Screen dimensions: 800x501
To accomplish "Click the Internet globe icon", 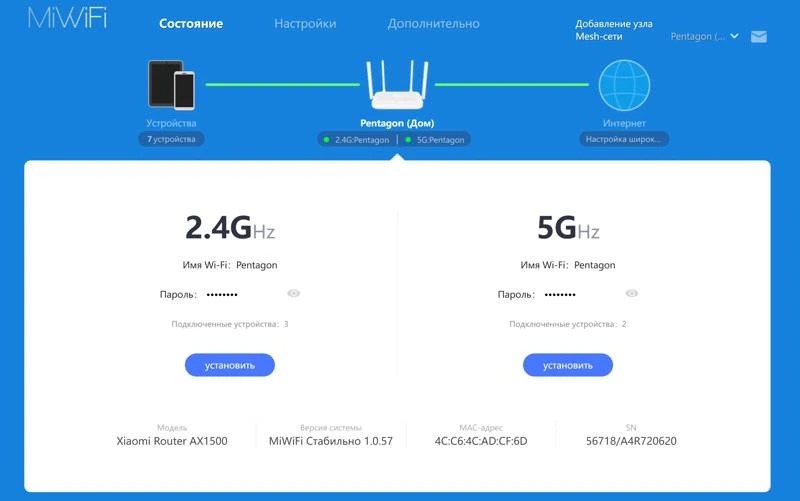I will pyautogui.click(x=624, y=85).
